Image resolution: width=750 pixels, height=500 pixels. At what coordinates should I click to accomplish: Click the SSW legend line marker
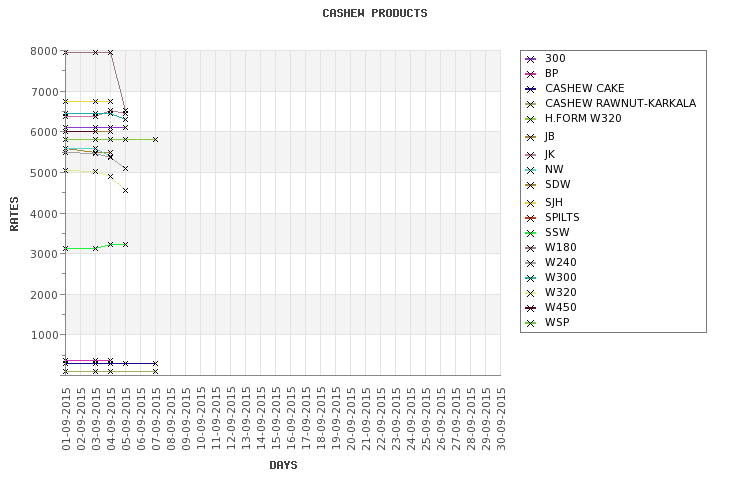click(x=530, y=233)
